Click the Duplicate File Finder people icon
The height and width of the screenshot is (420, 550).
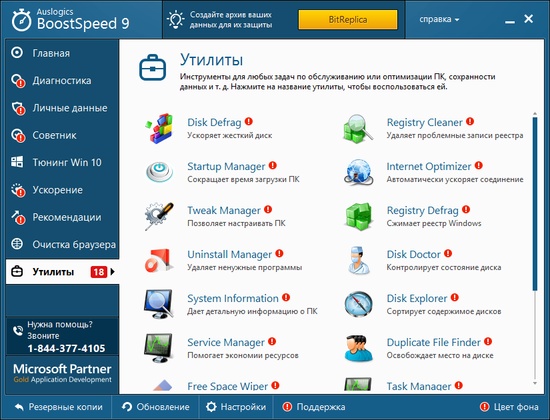[x=358, y=348]
